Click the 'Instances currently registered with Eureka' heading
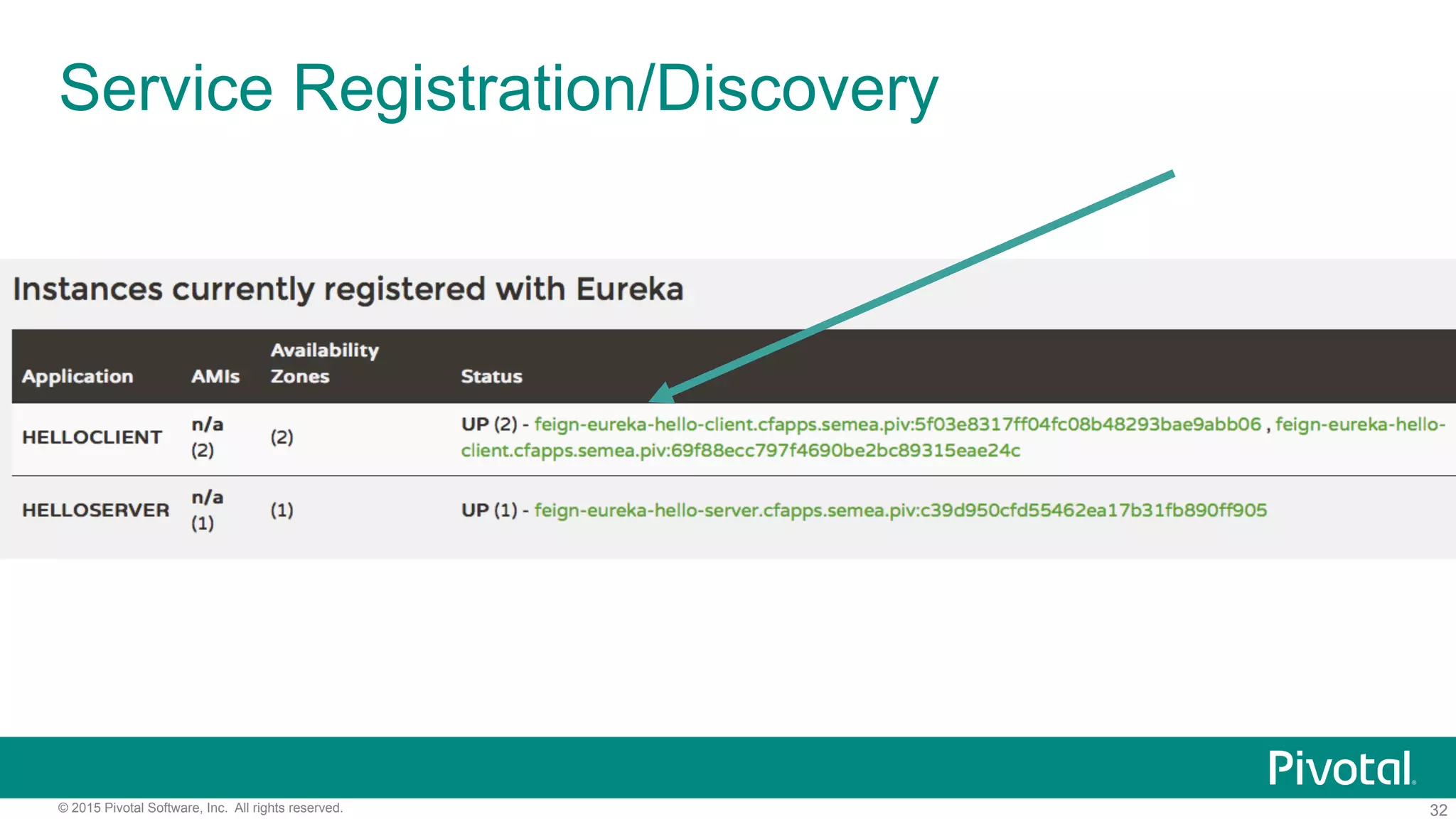1456x819 pixels. pyautogui.click(x=348, y=290)
